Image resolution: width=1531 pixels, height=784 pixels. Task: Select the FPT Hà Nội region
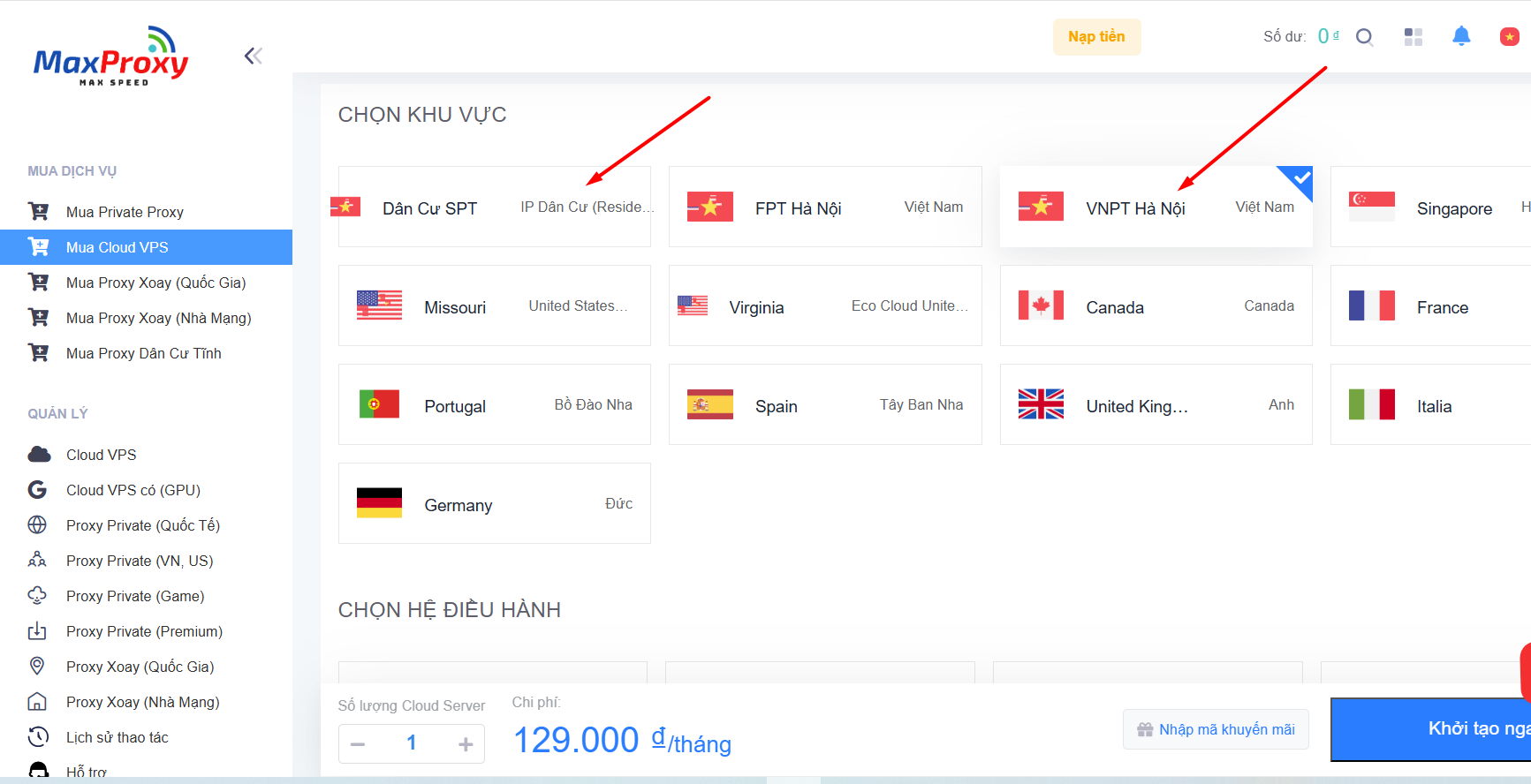[825, 207]
